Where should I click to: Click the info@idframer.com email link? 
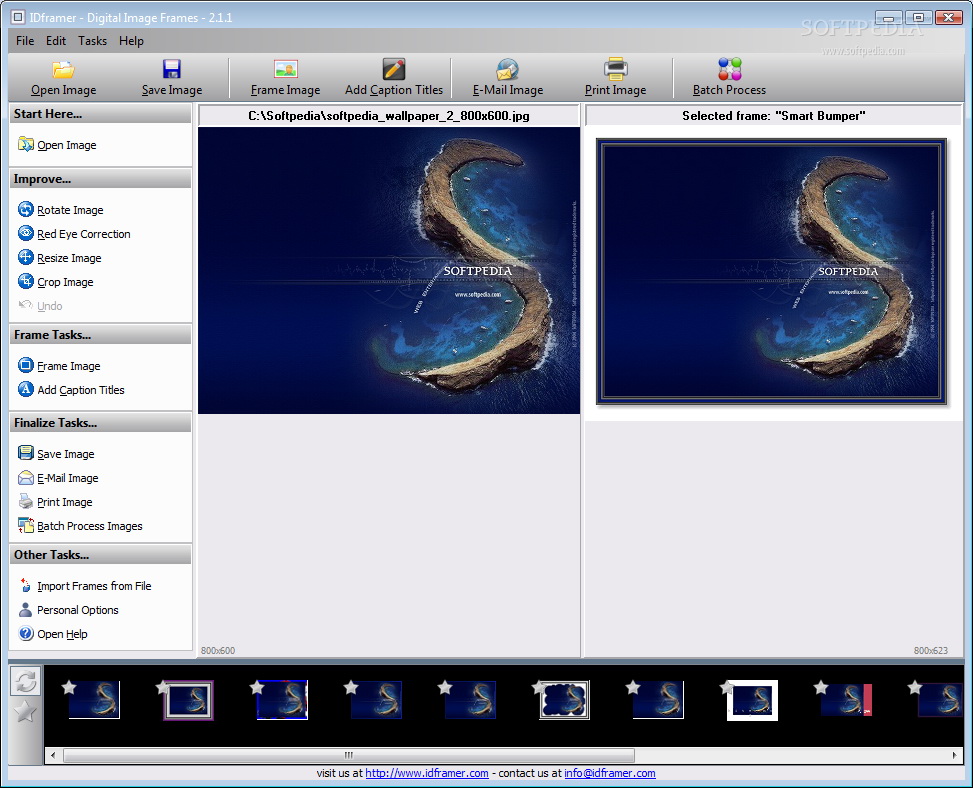[610, 773]
